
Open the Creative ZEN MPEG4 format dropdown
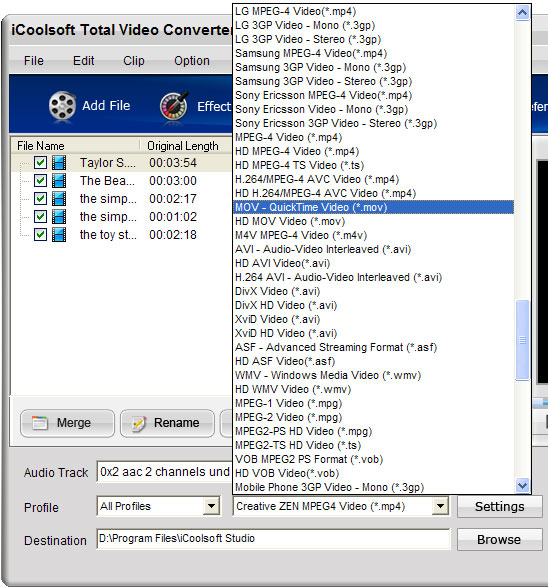coord(440,507)
